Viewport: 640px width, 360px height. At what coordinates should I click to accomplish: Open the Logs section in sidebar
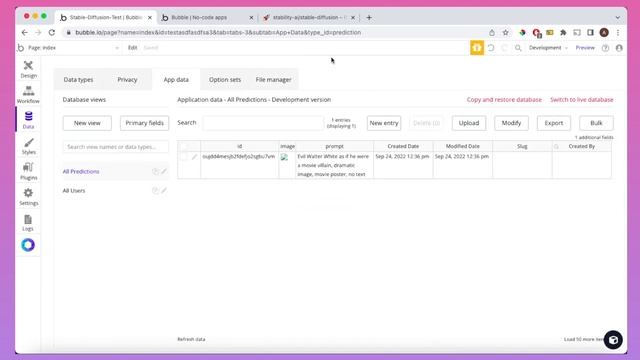28,222
